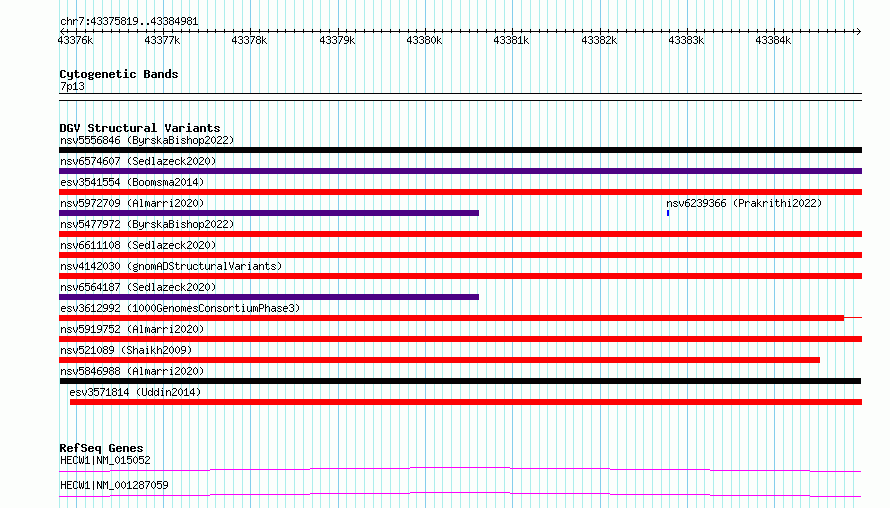Select the purple bar of nsv5972709
Viewport: 890px width, 508px height.
(269, 213)
